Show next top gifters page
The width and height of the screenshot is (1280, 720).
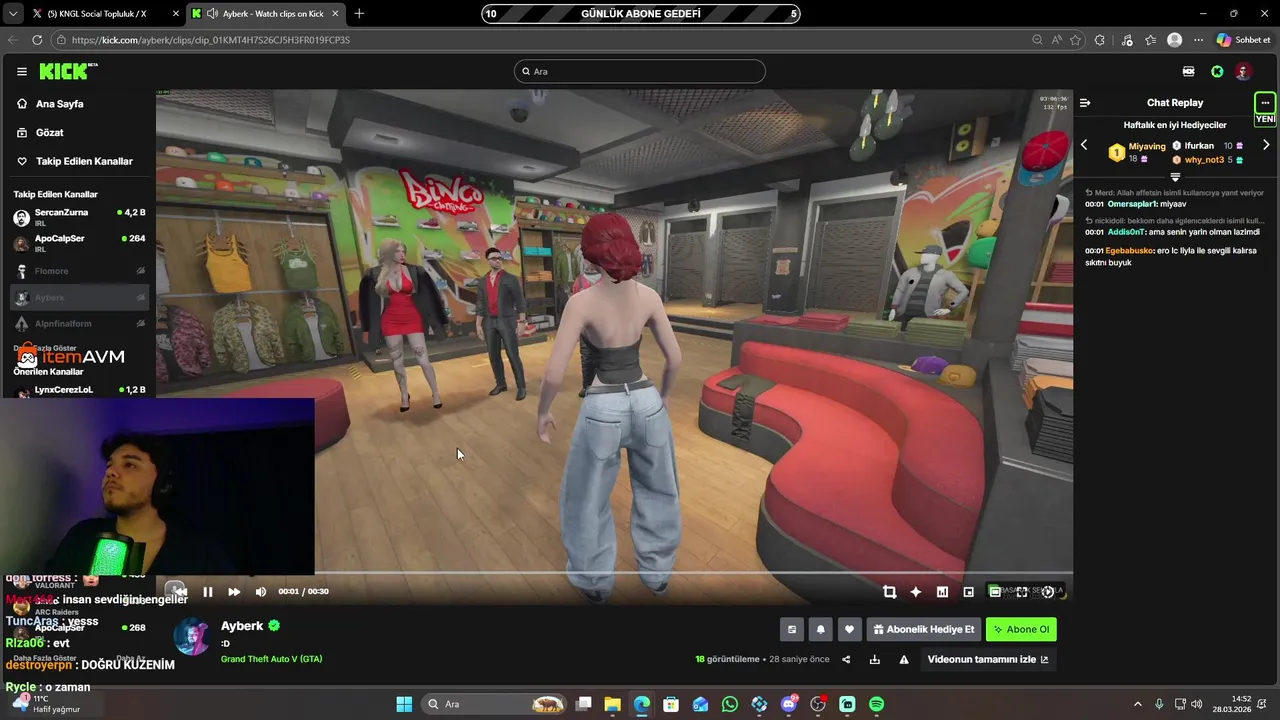[x=1266, y=145]
